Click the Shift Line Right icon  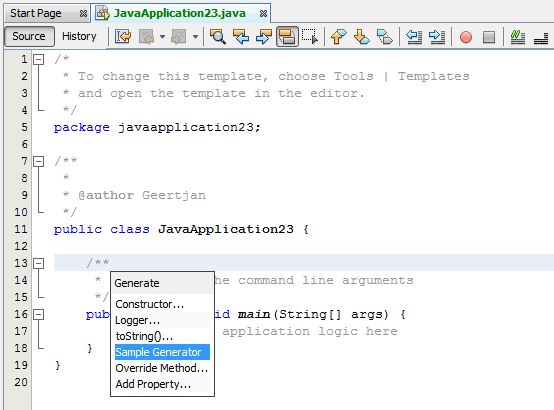437,36
